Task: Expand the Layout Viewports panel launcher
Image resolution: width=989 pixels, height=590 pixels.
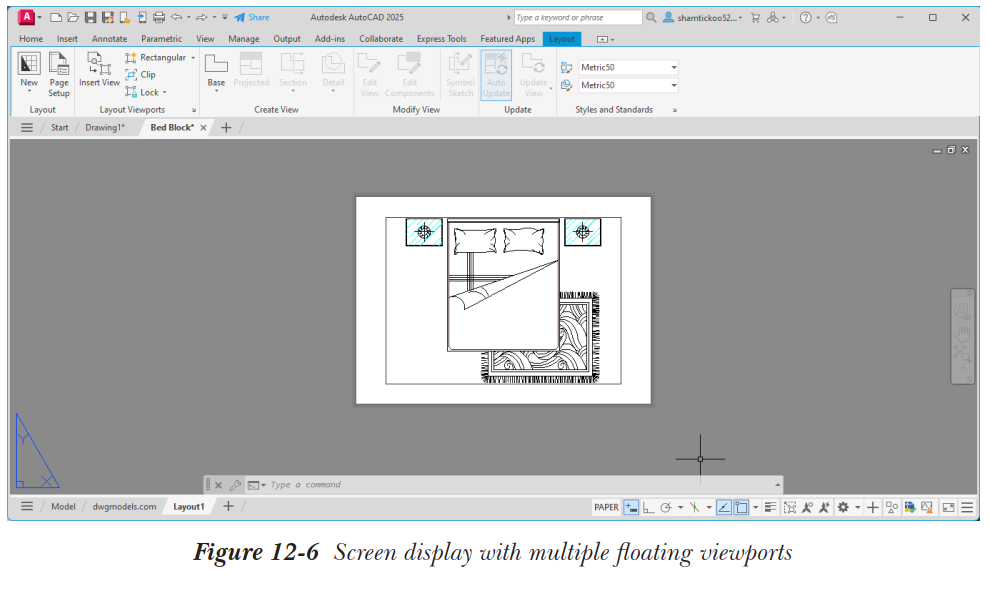Action: pyautogui.click(x=194, y=110)
